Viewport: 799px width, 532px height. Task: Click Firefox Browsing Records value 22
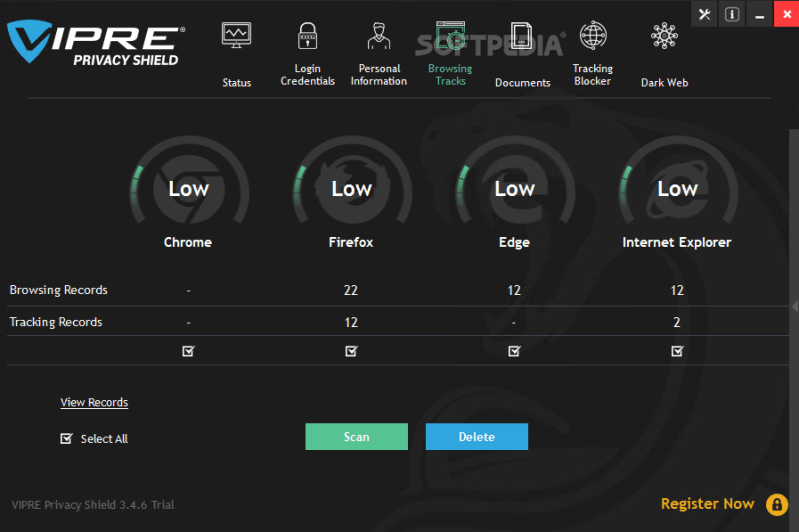coord(351,290)
